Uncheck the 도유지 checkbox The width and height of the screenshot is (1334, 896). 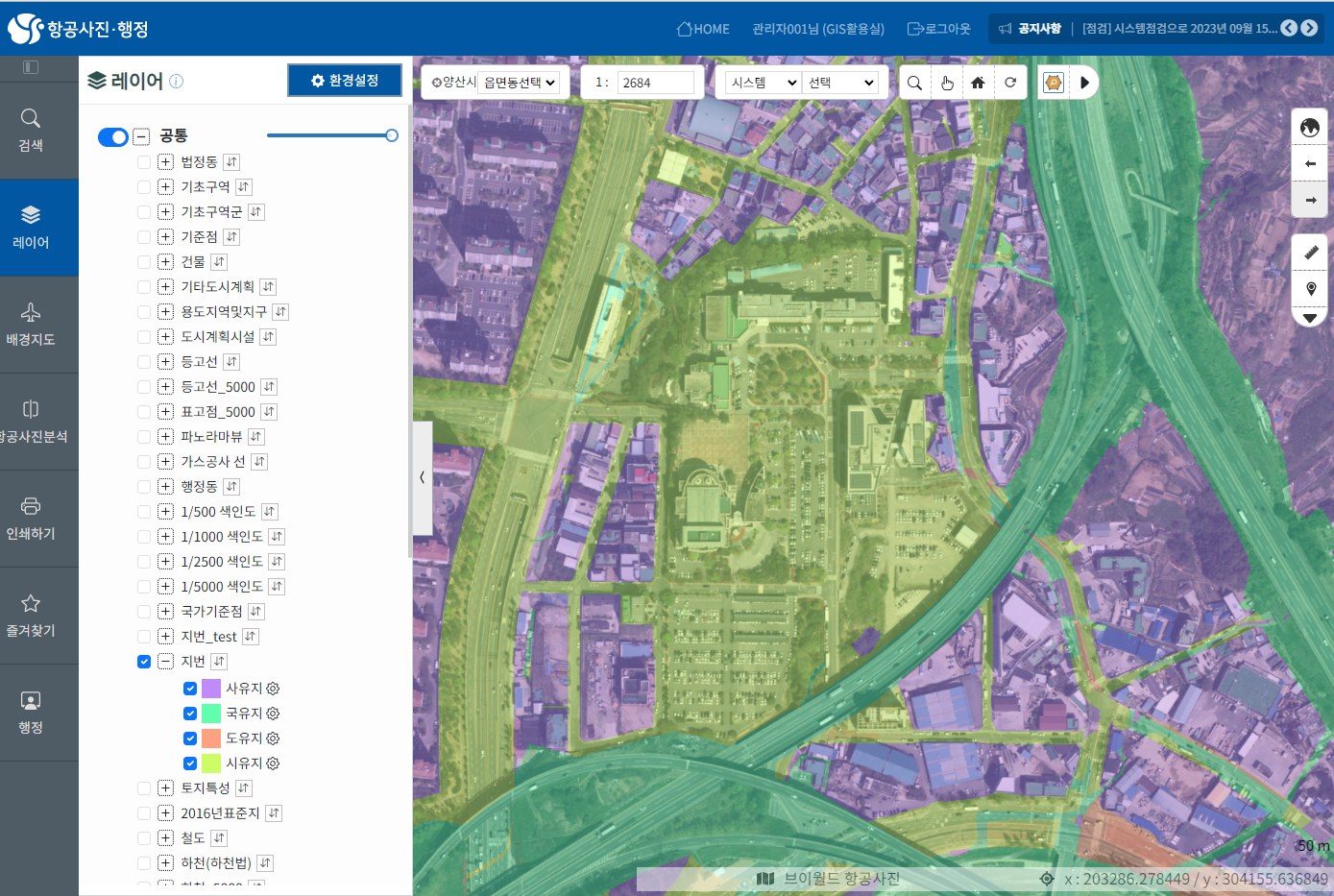click(190, 739)
